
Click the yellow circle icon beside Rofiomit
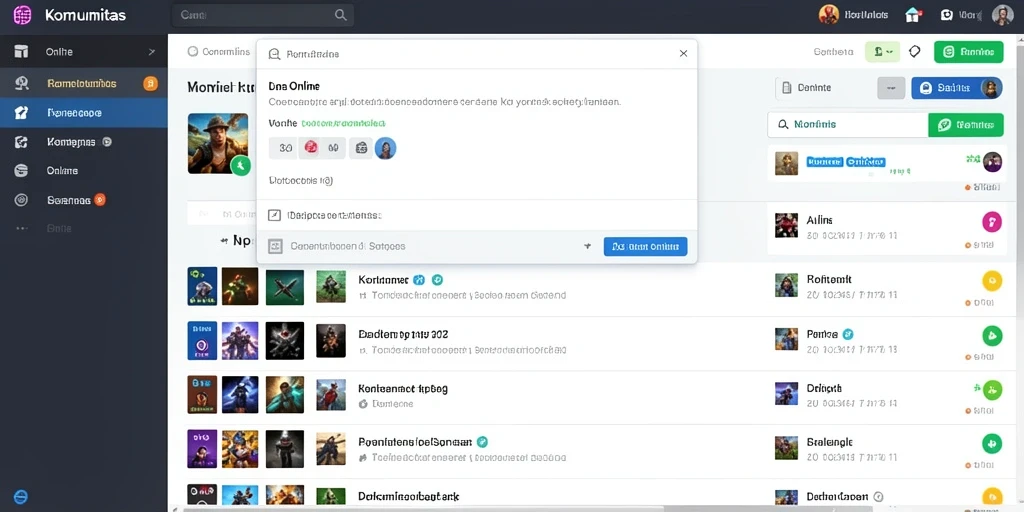[x=991, y=280]
